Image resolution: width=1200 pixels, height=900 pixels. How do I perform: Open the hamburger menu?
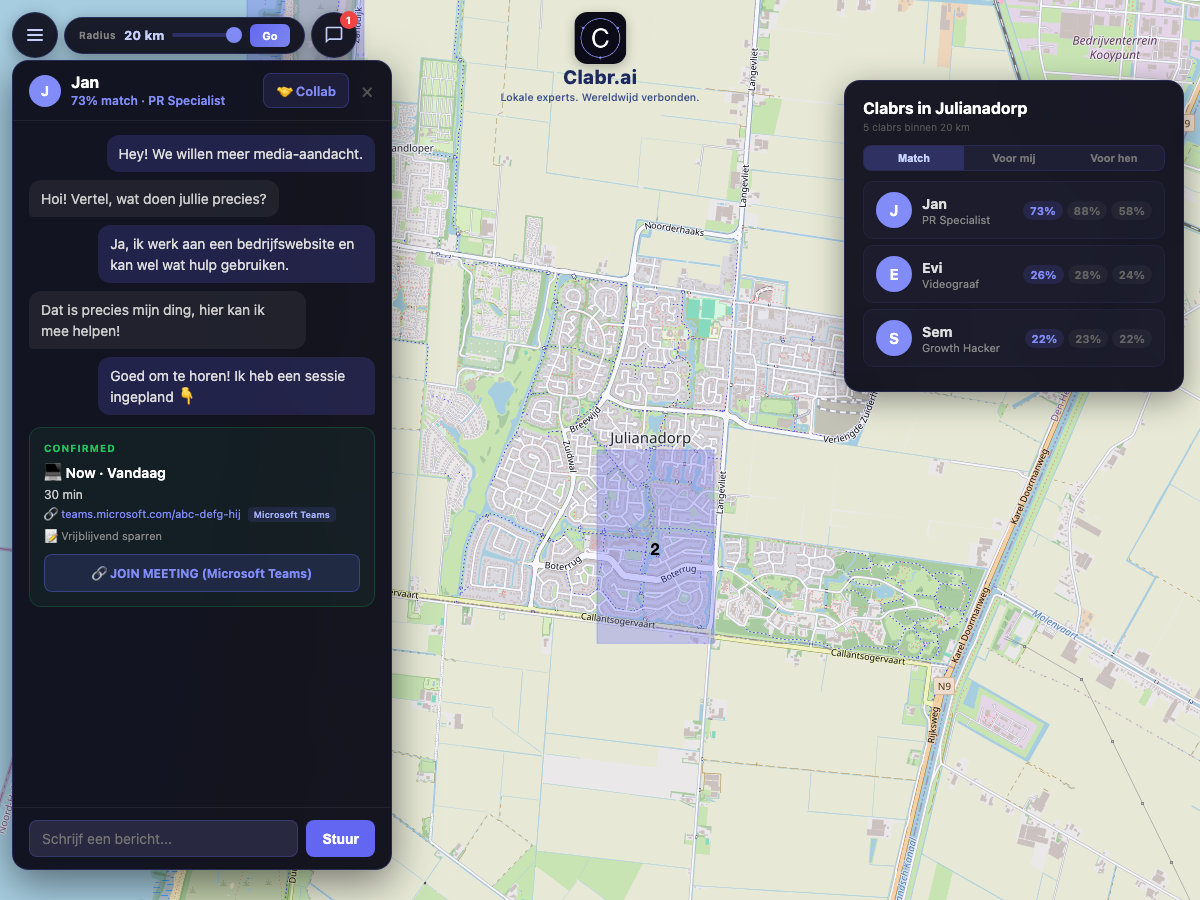click(x=35, y=35)
